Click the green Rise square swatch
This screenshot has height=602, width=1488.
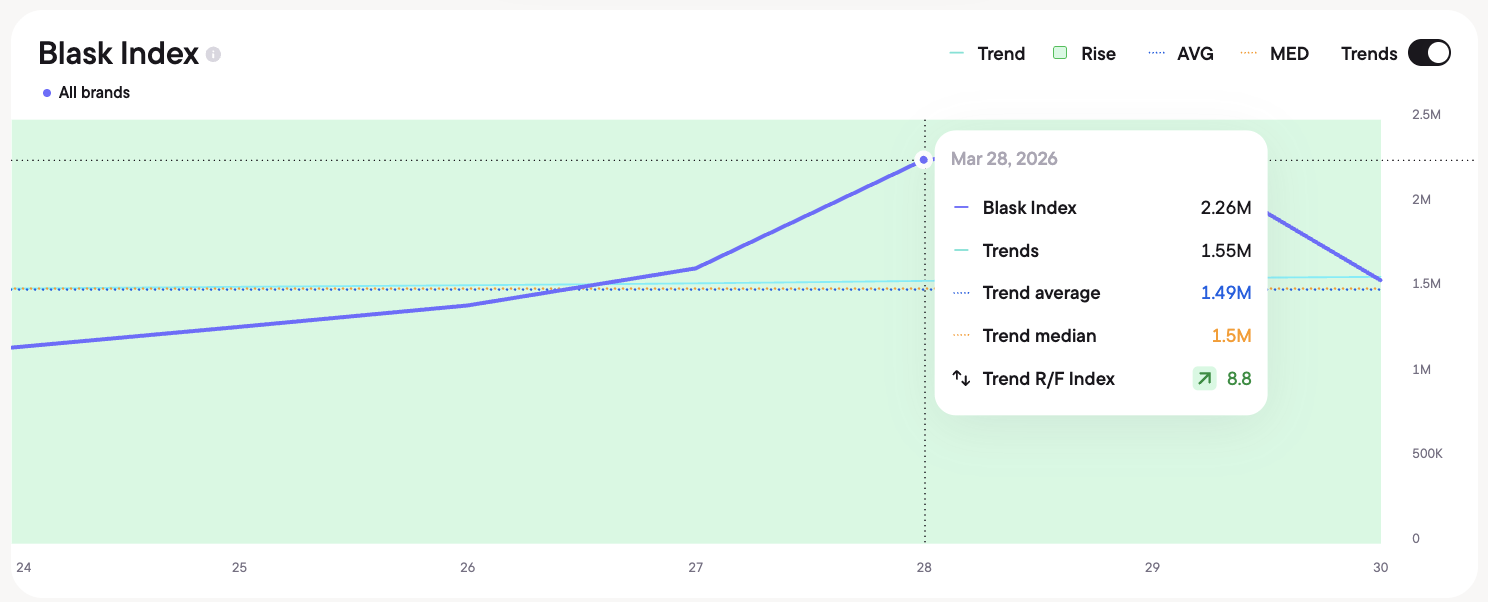pyautogui.click(x=1061, y=53)
